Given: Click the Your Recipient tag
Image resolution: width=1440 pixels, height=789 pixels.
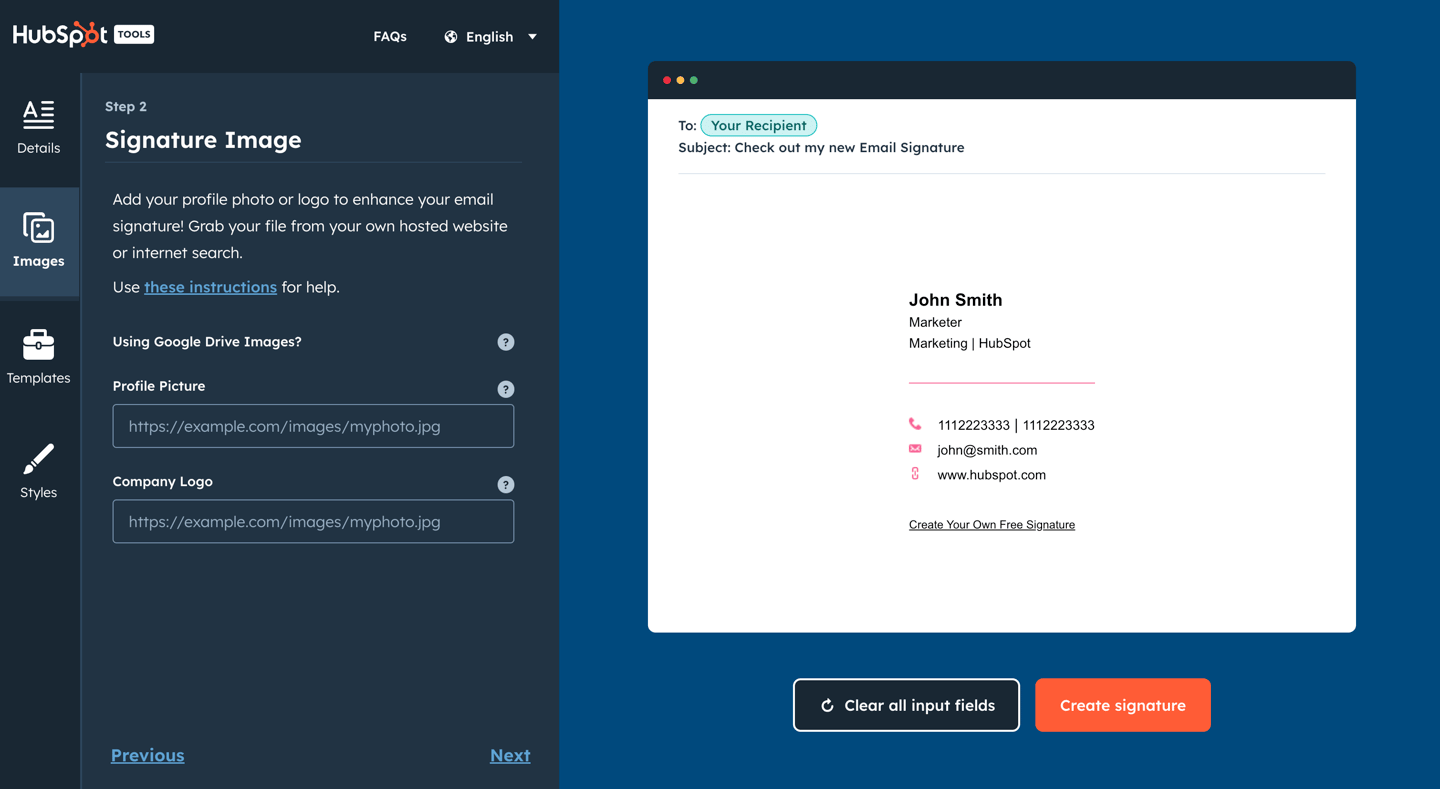Looking at the screenshot, I should (x=758, y=125).
